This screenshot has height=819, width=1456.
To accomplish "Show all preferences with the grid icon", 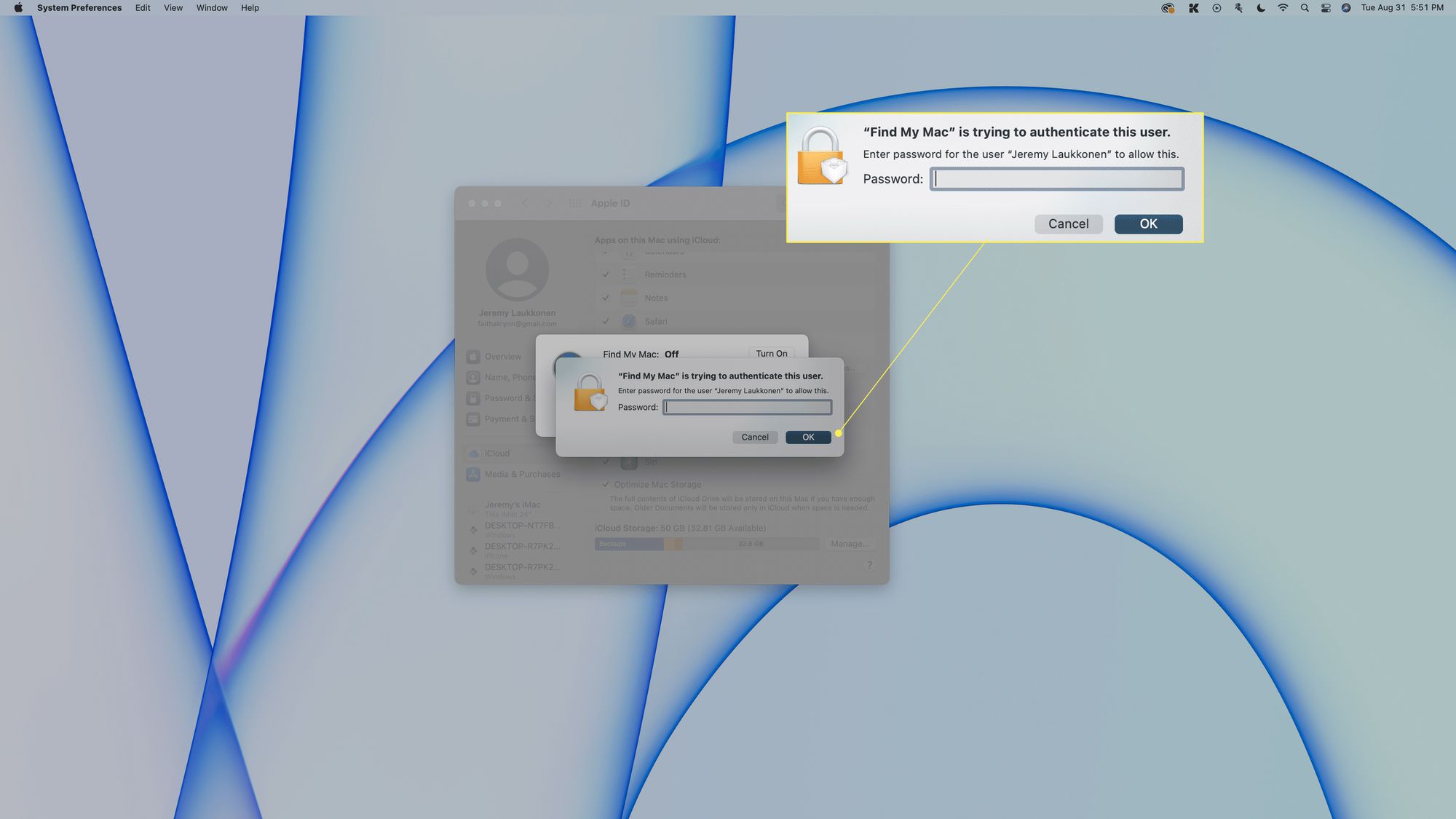I will click(575, 203).
